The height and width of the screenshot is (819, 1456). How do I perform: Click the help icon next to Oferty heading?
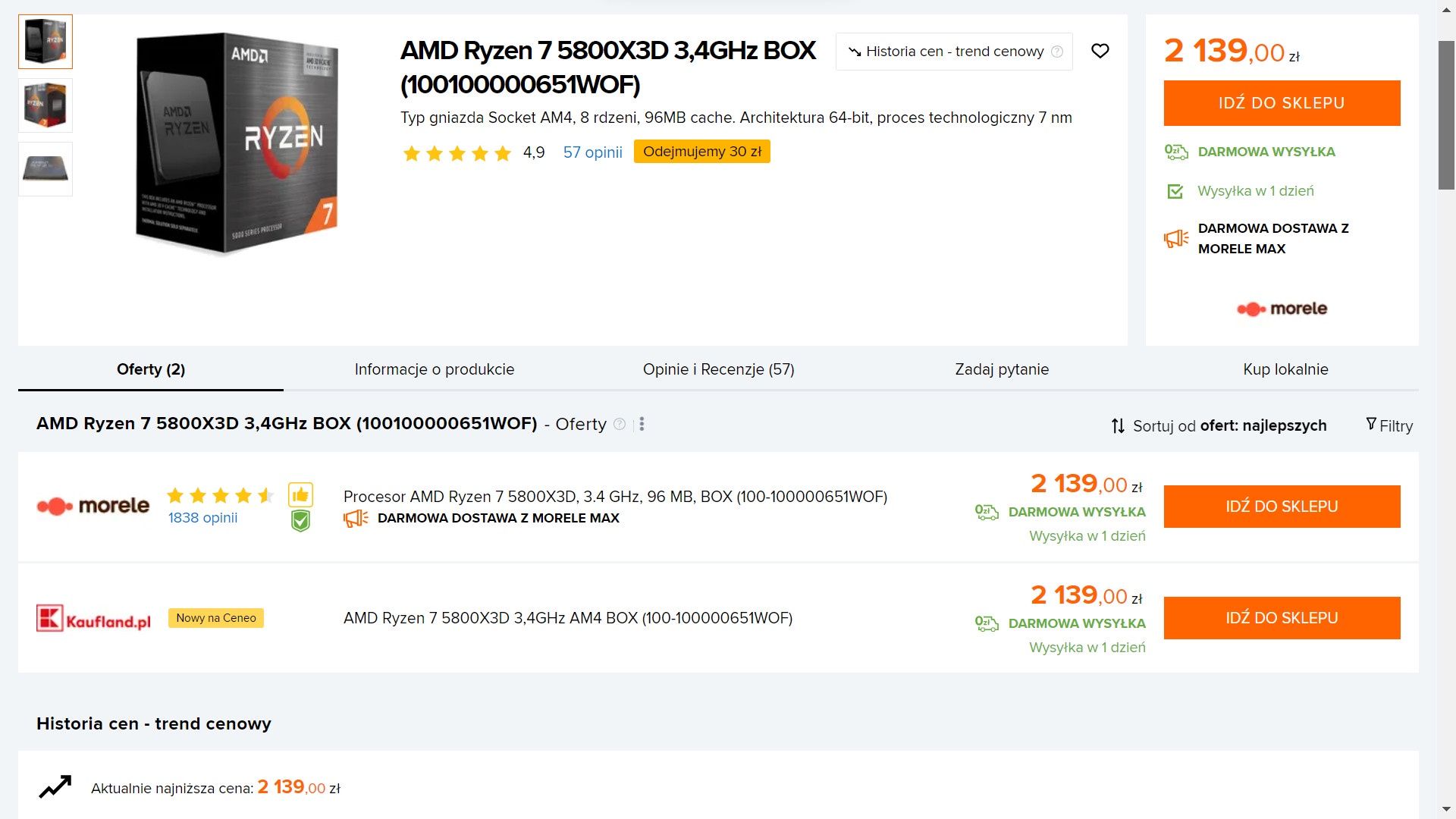pos(620,424)
